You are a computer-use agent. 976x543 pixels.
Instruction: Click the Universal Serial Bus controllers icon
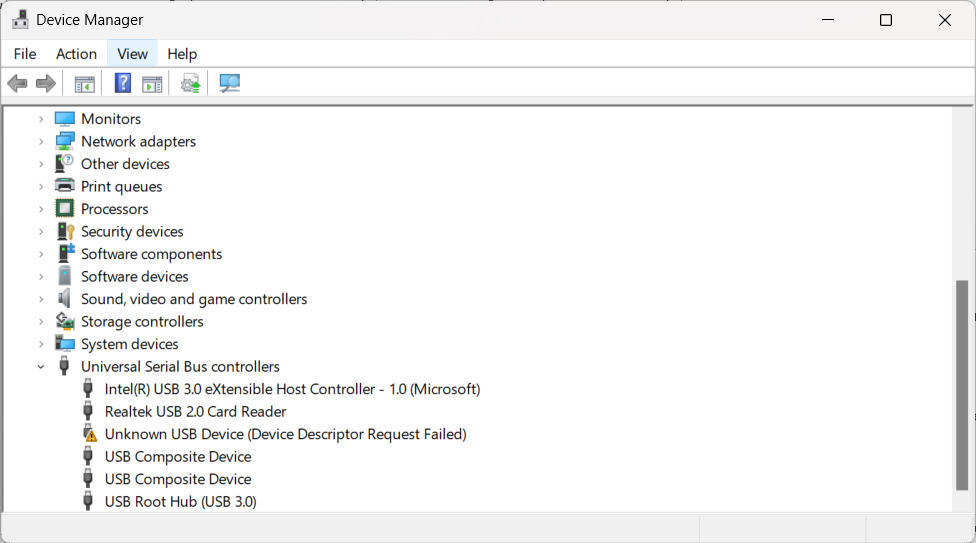pyautogui.click(x=64, y=366)
